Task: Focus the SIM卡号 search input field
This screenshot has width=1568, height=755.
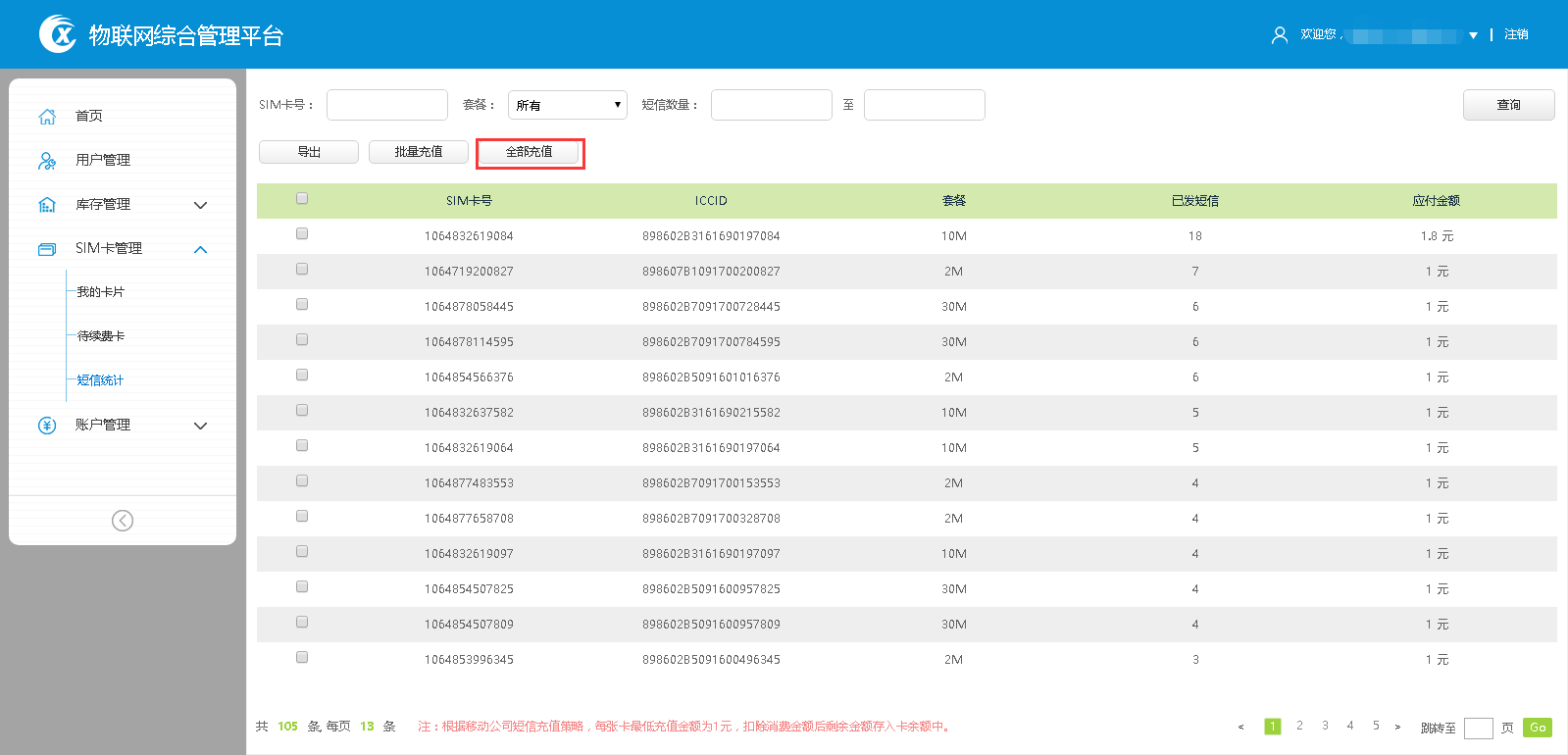Action: click(387, 105)
